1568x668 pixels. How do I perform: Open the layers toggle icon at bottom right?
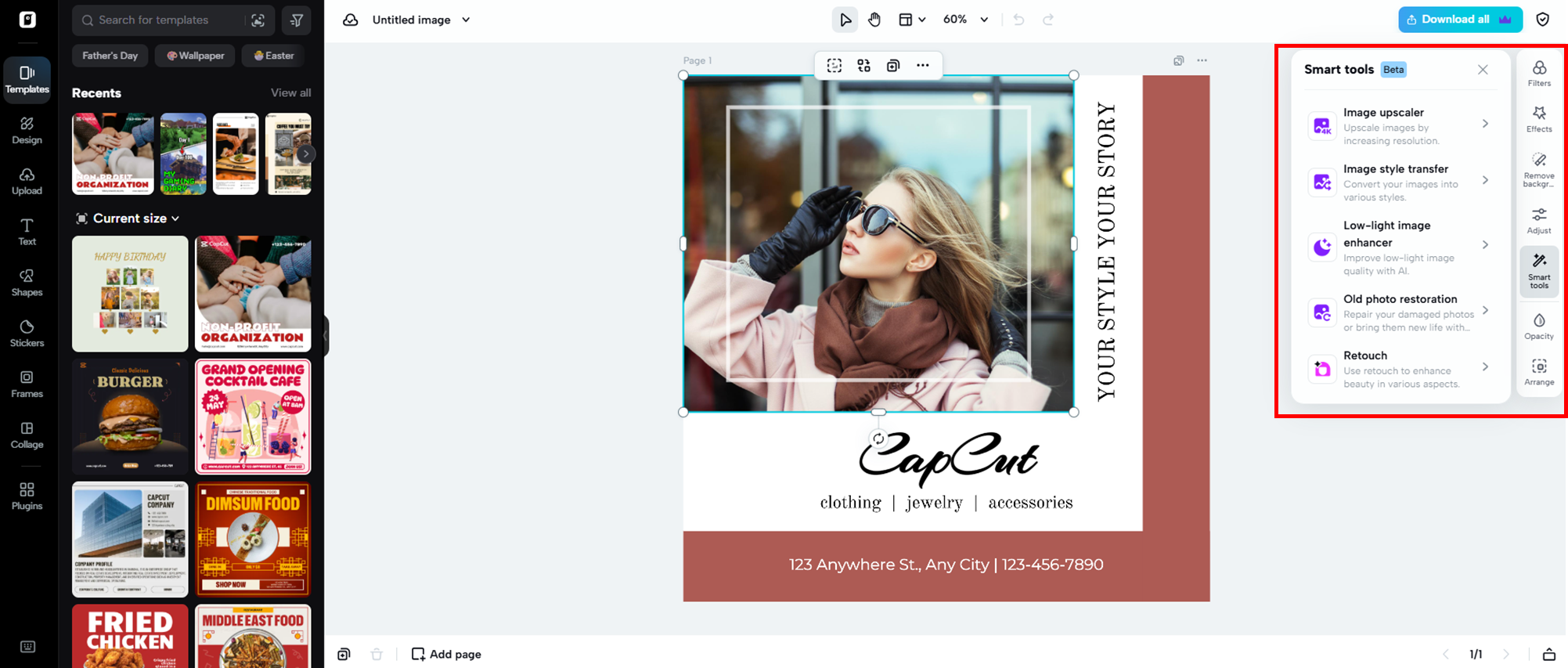1548,654
